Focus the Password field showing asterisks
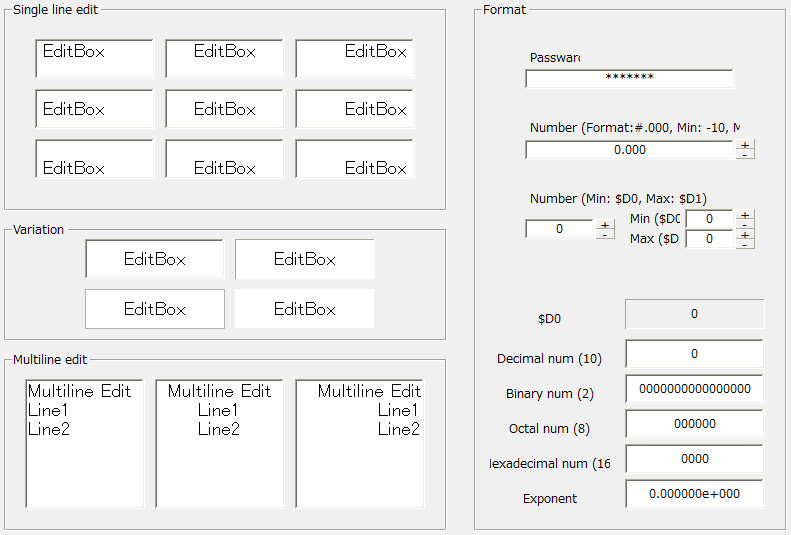This screenshot has height=535, width=791. click(x=629, y=78)
